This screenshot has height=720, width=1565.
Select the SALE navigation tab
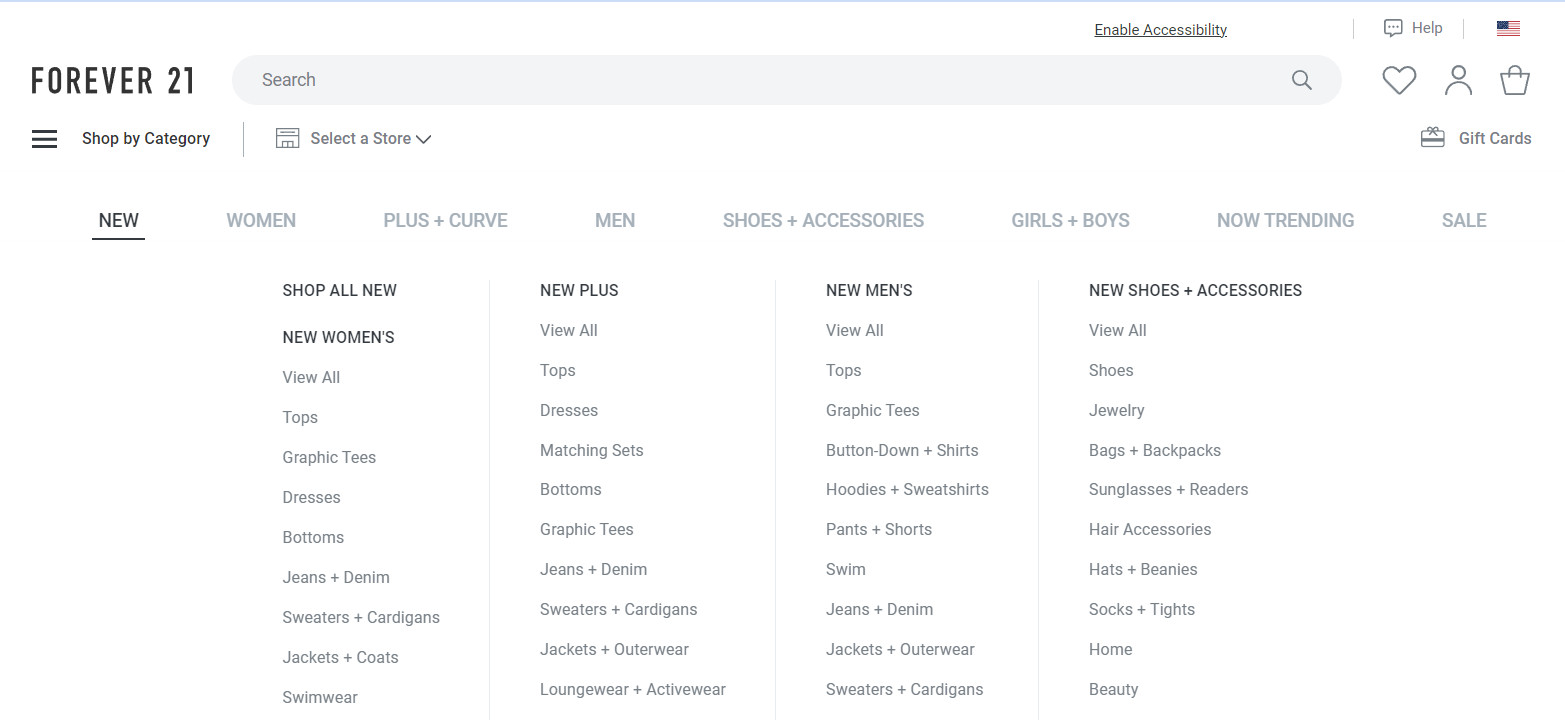tap(1463, 221)
